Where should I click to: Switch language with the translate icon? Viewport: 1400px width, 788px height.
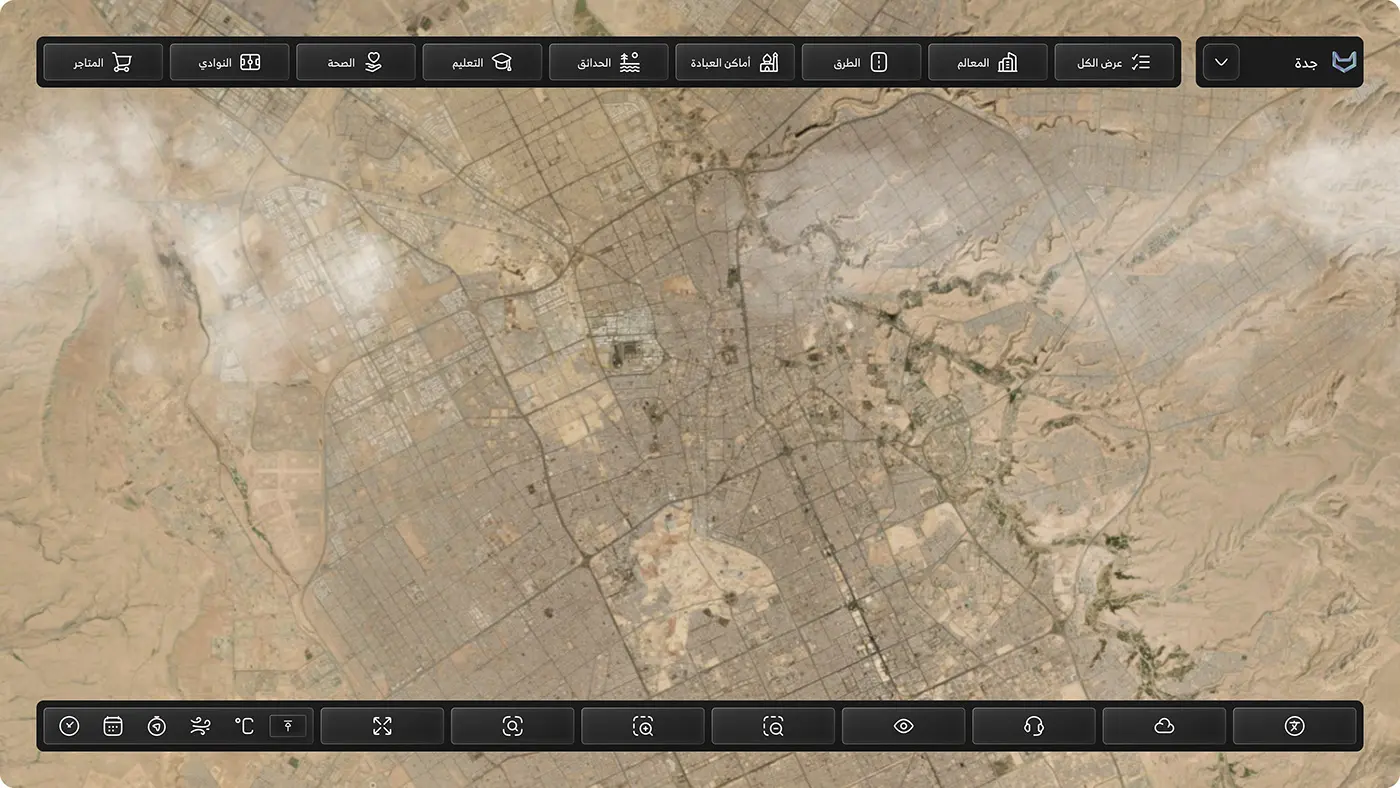(1295, 726)
